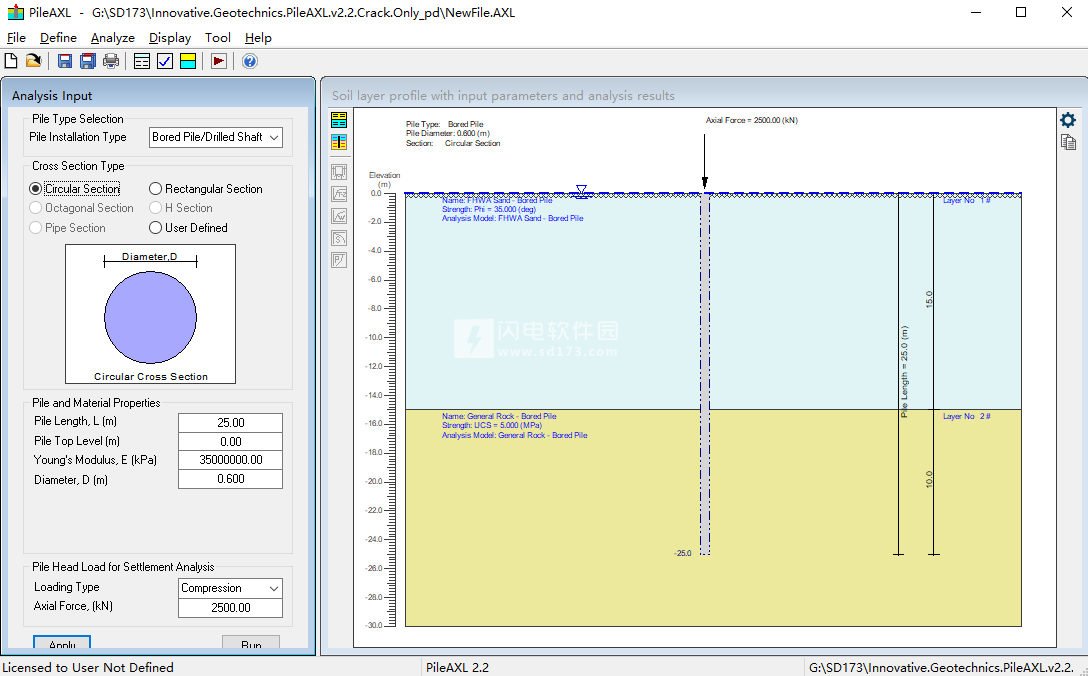Open the Loading Type dropdown
The height and width of the screenshot is (676, 1088).
pos(230,588)
